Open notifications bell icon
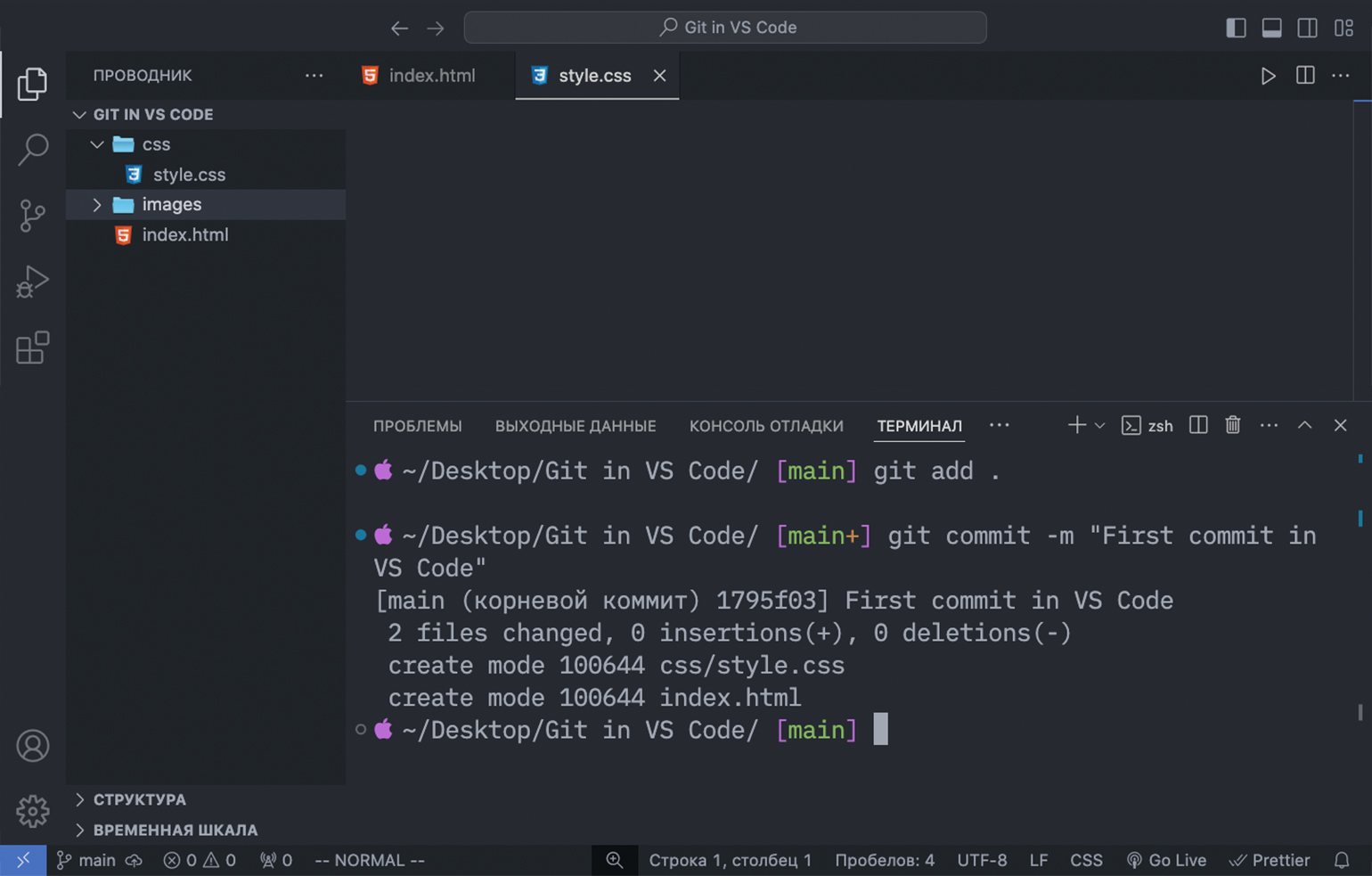The image size is (1372, 876). 1342,860
